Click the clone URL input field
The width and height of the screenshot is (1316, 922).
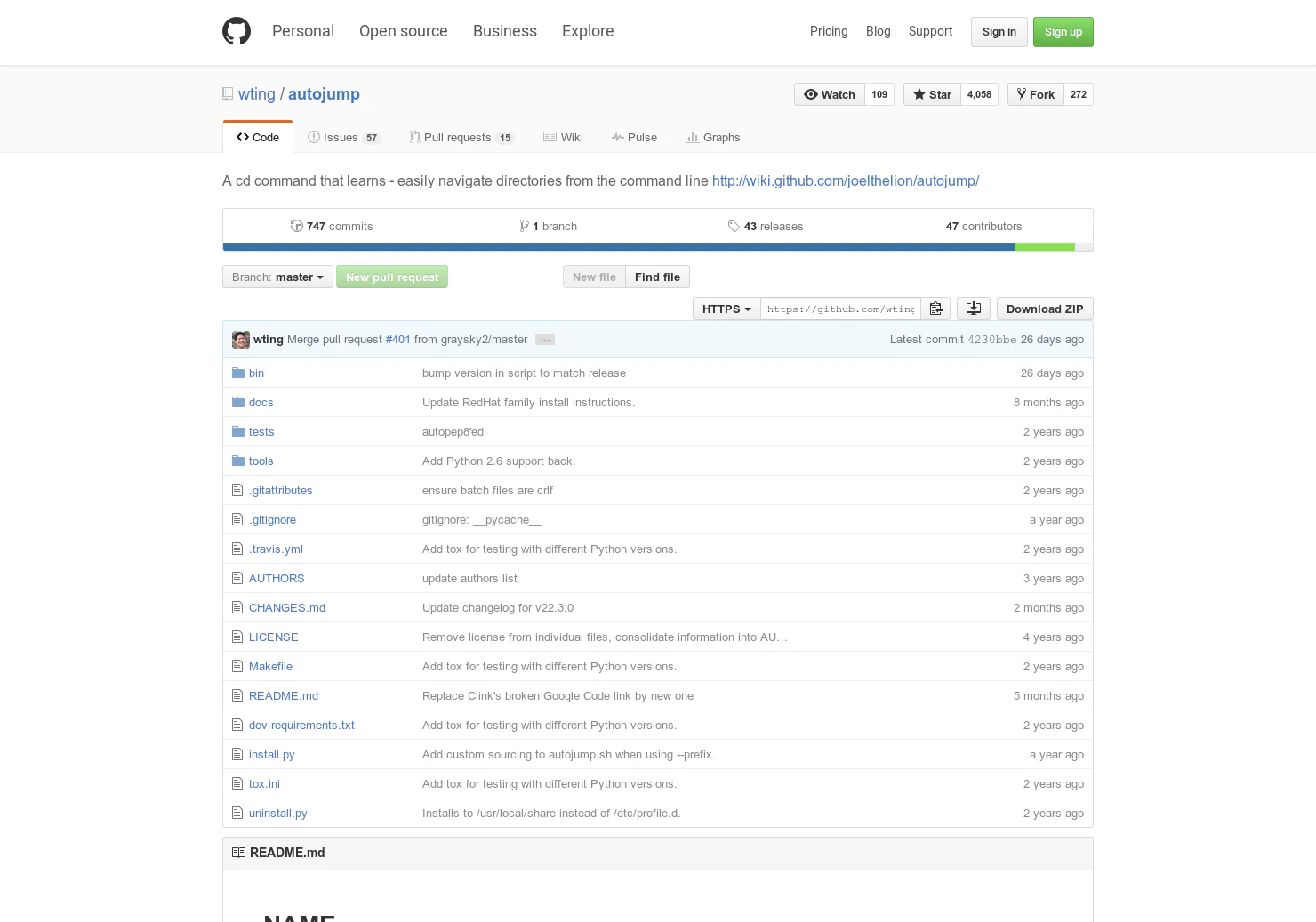point(840,309)
